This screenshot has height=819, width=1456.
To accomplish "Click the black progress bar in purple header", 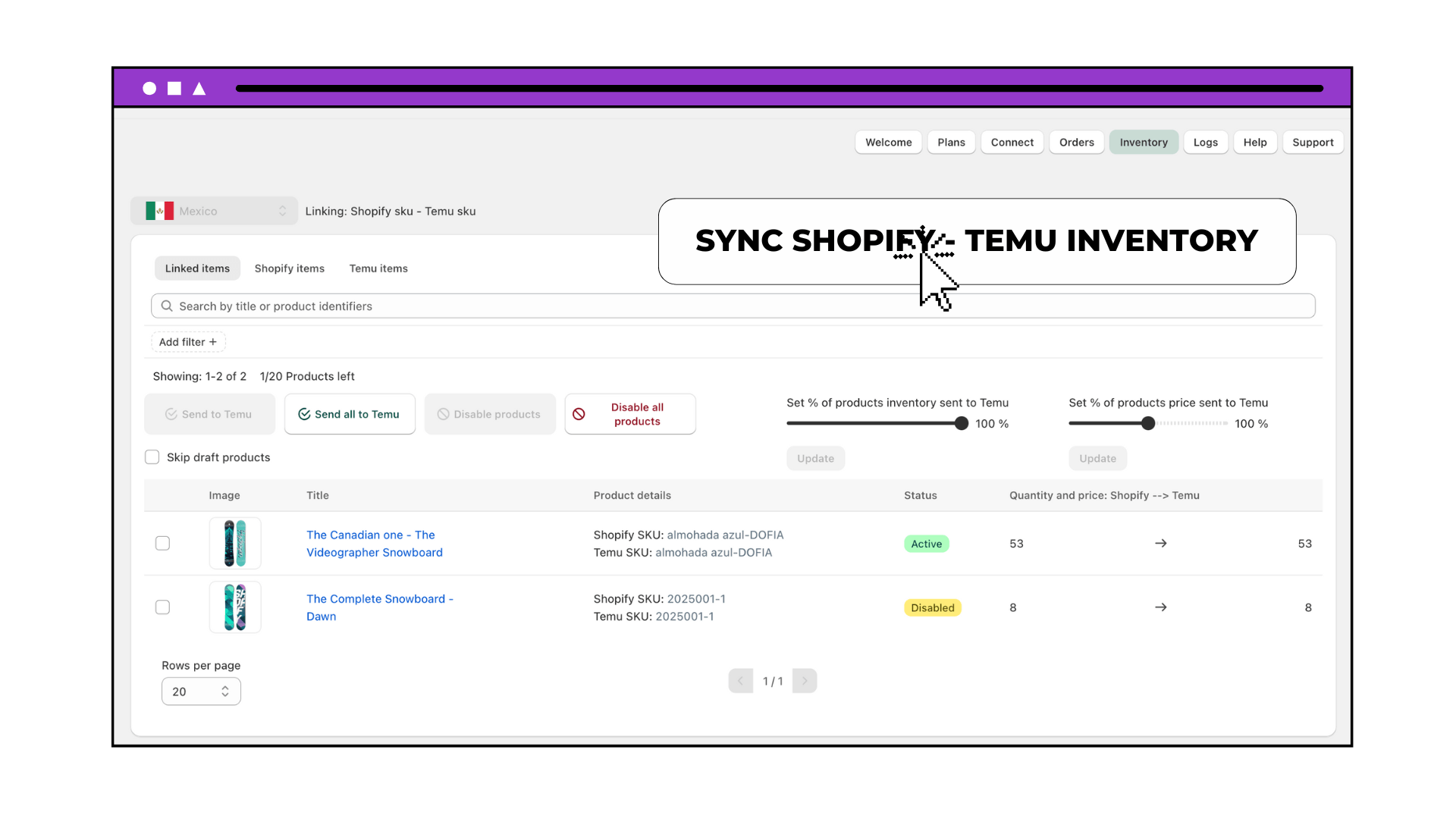I will (780, 89).
